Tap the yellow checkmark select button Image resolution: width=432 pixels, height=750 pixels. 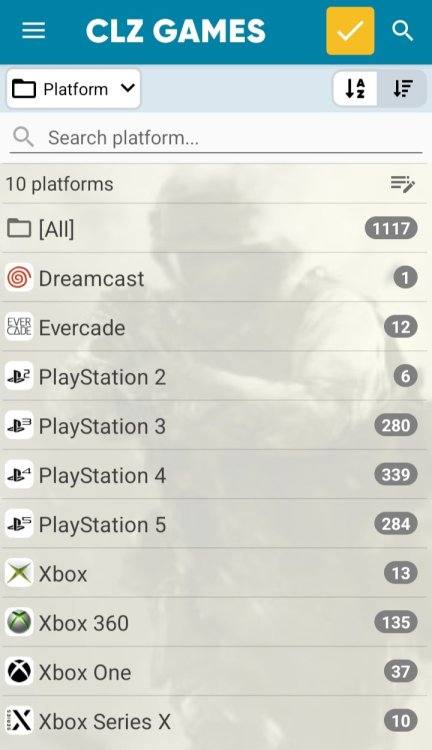350,31
